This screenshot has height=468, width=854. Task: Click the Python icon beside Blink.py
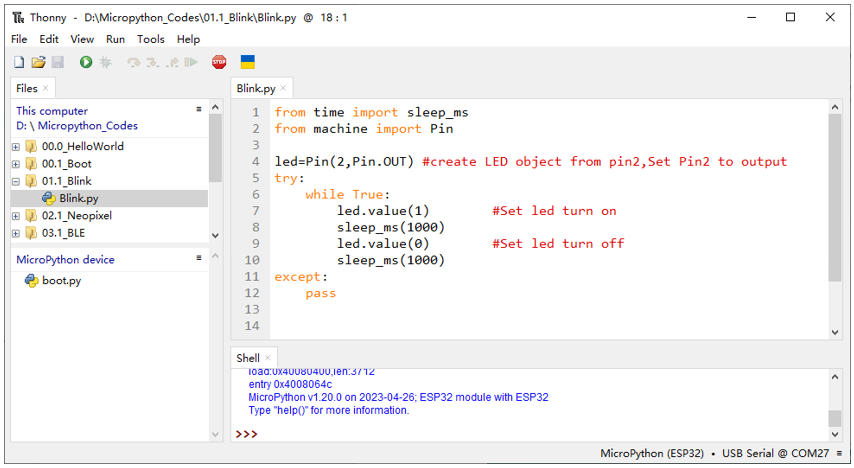(x=49, y=198)
